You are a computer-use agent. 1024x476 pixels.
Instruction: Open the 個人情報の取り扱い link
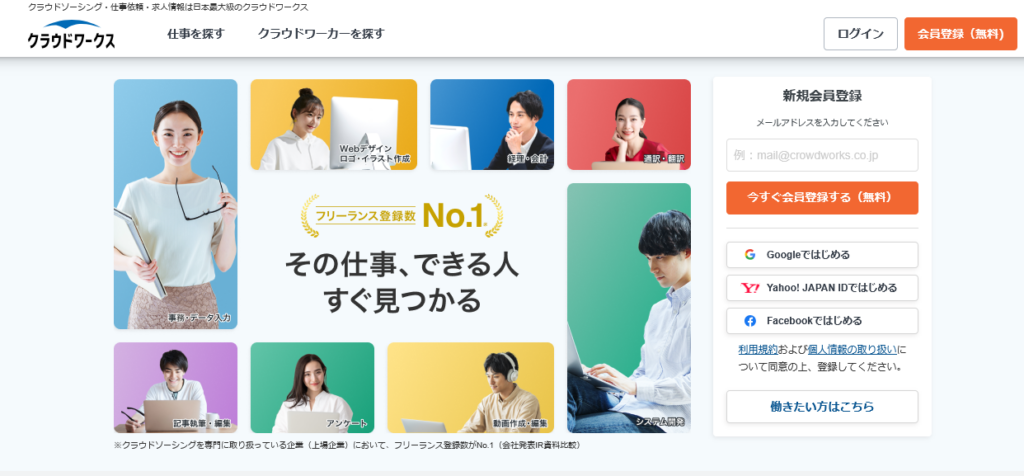tap(852, 349)
